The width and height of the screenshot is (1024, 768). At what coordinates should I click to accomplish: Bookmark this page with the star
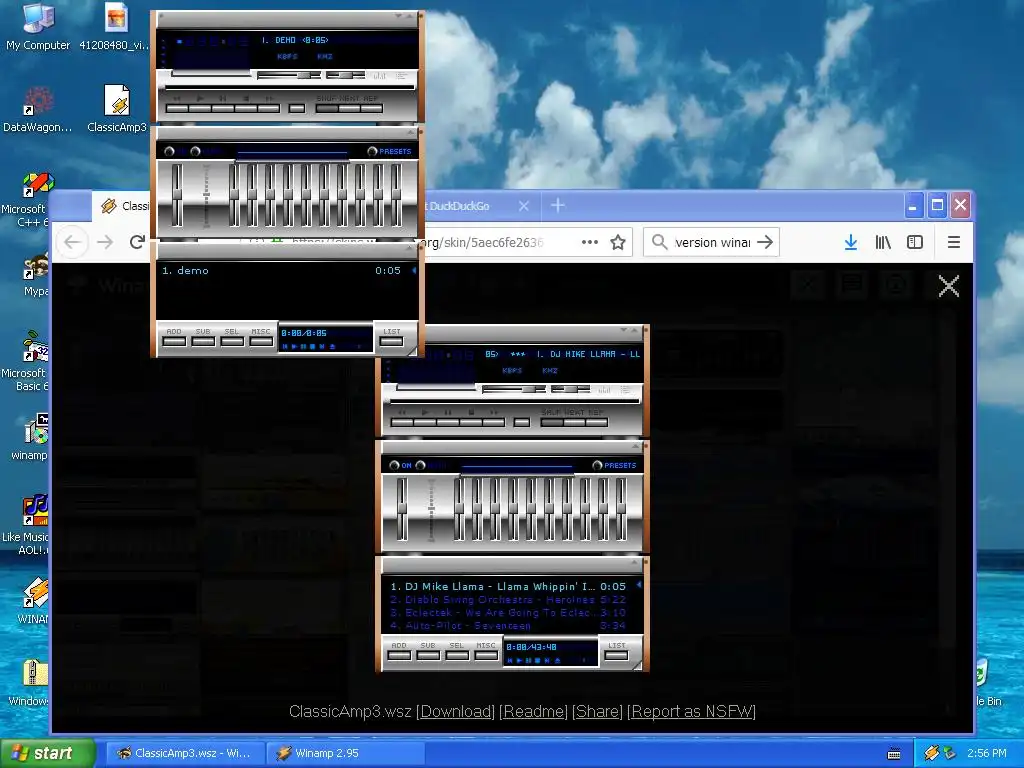click(x=618, y=242)
